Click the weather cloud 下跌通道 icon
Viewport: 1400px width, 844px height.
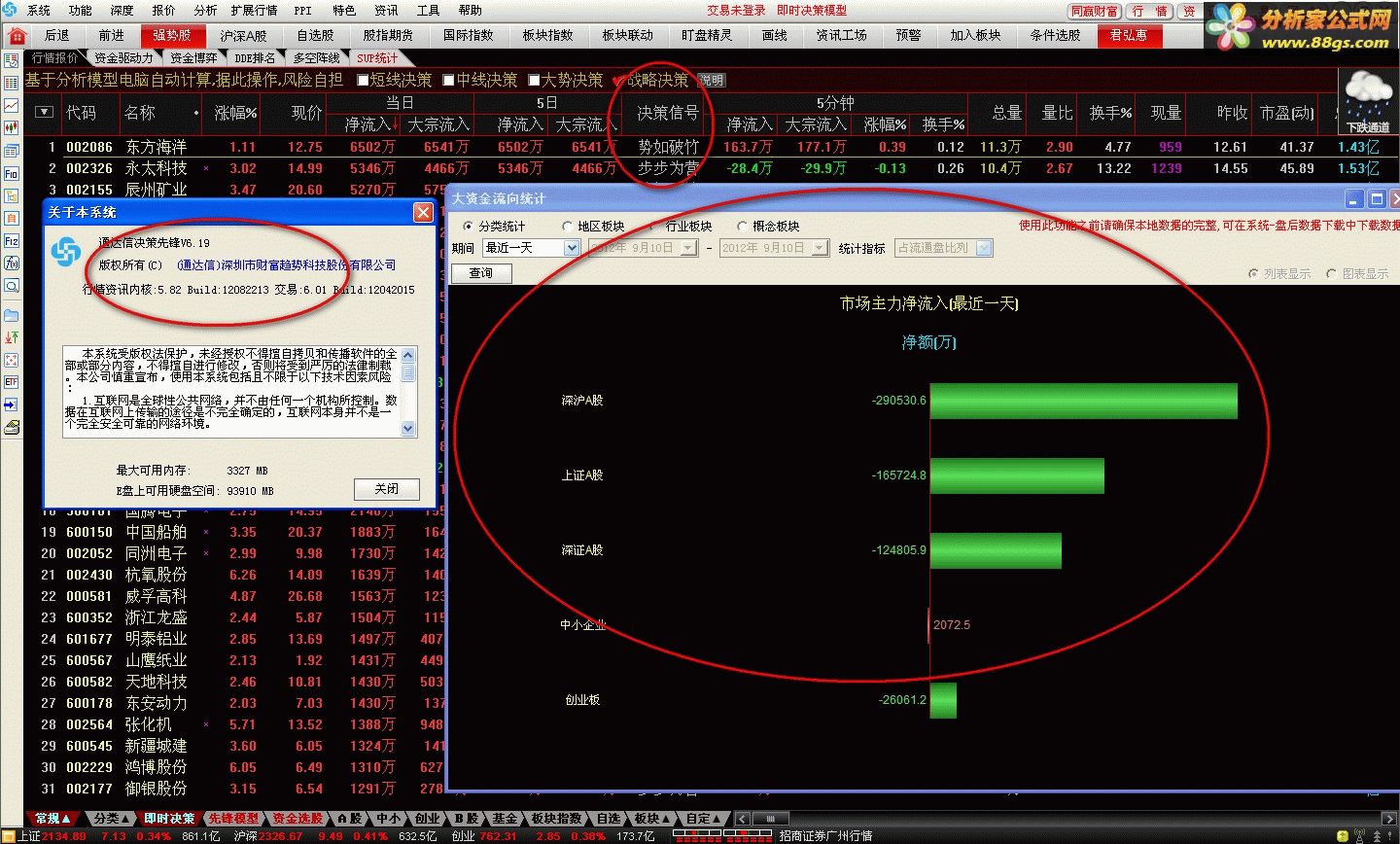(1368, 101)
